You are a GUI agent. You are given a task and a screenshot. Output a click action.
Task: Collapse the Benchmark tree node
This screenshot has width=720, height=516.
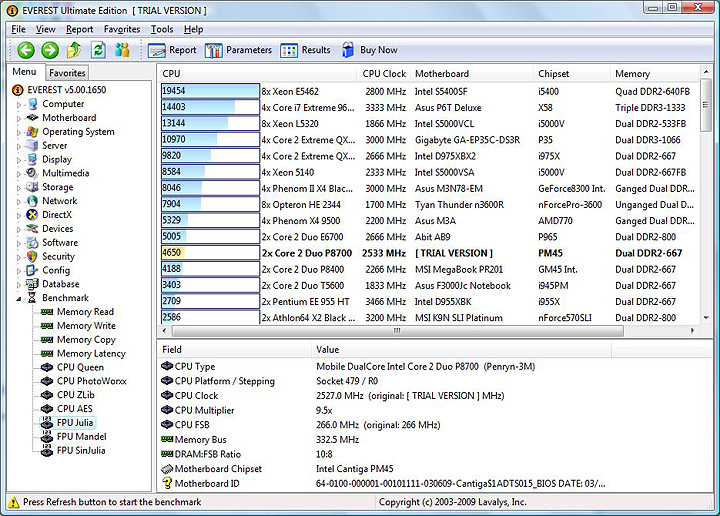(x=19, y=298)
